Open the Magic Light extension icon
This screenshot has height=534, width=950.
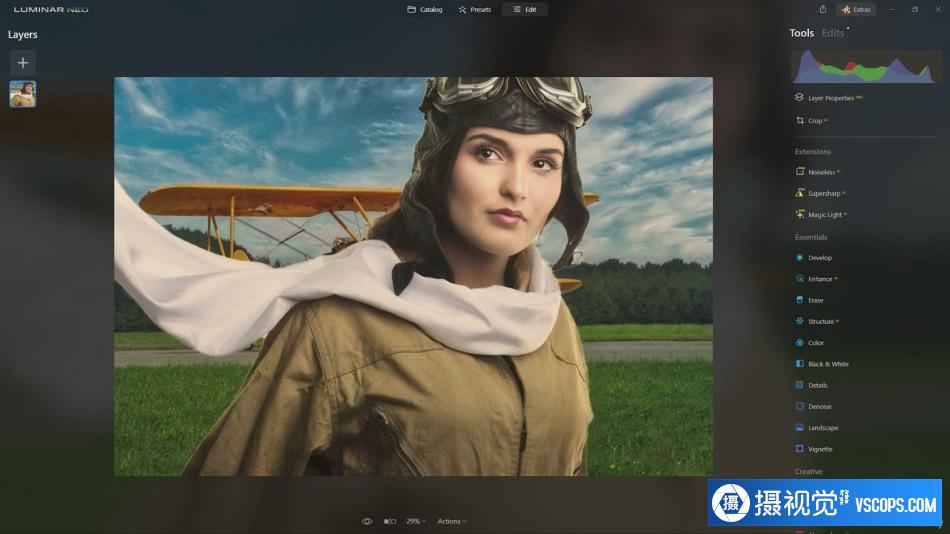[x=800, y=214]
